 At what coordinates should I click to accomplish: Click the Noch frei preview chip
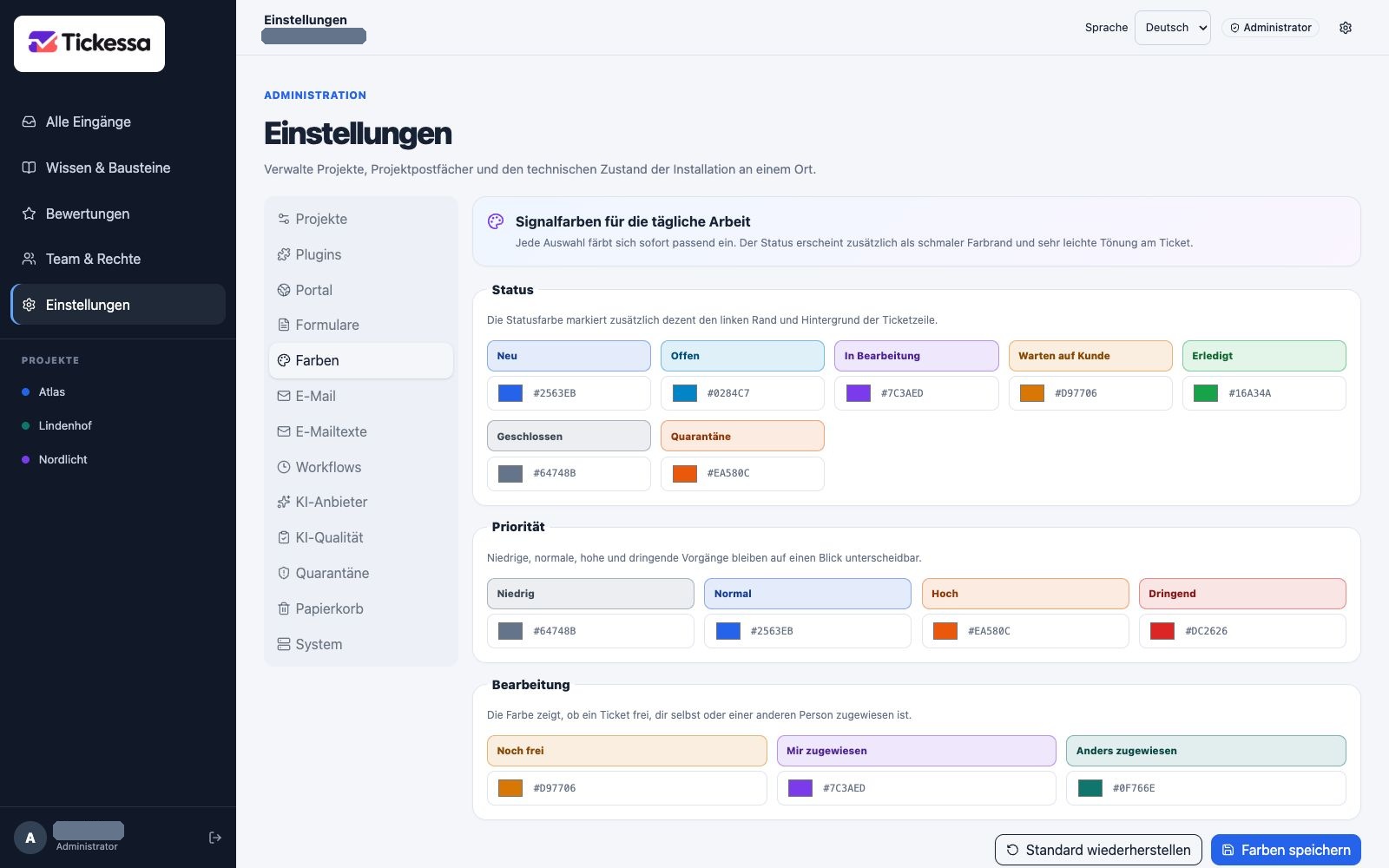tap(627, 751)
